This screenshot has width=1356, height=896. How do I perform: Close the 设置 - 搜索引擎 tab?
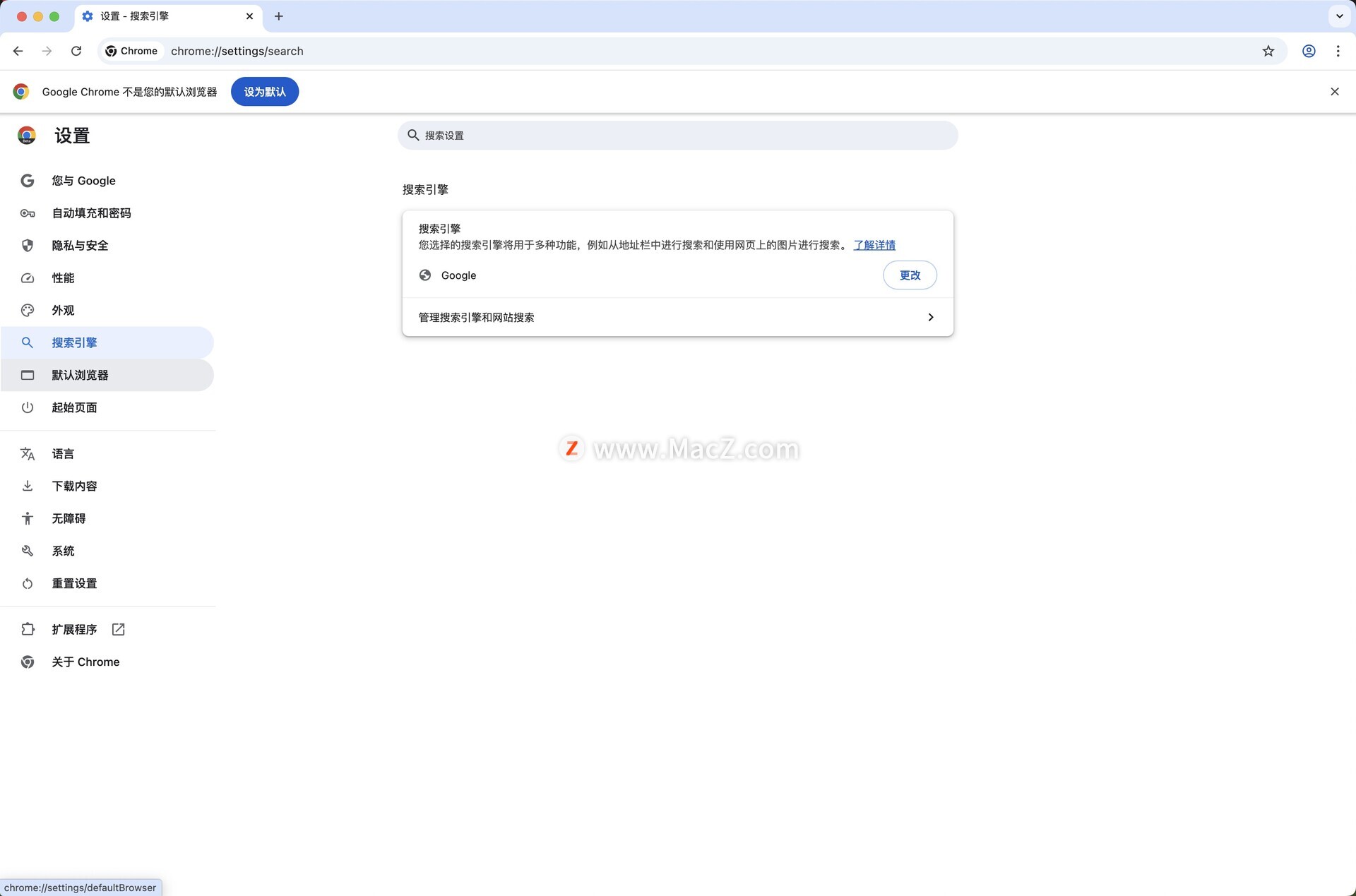[x=249, y=16]
